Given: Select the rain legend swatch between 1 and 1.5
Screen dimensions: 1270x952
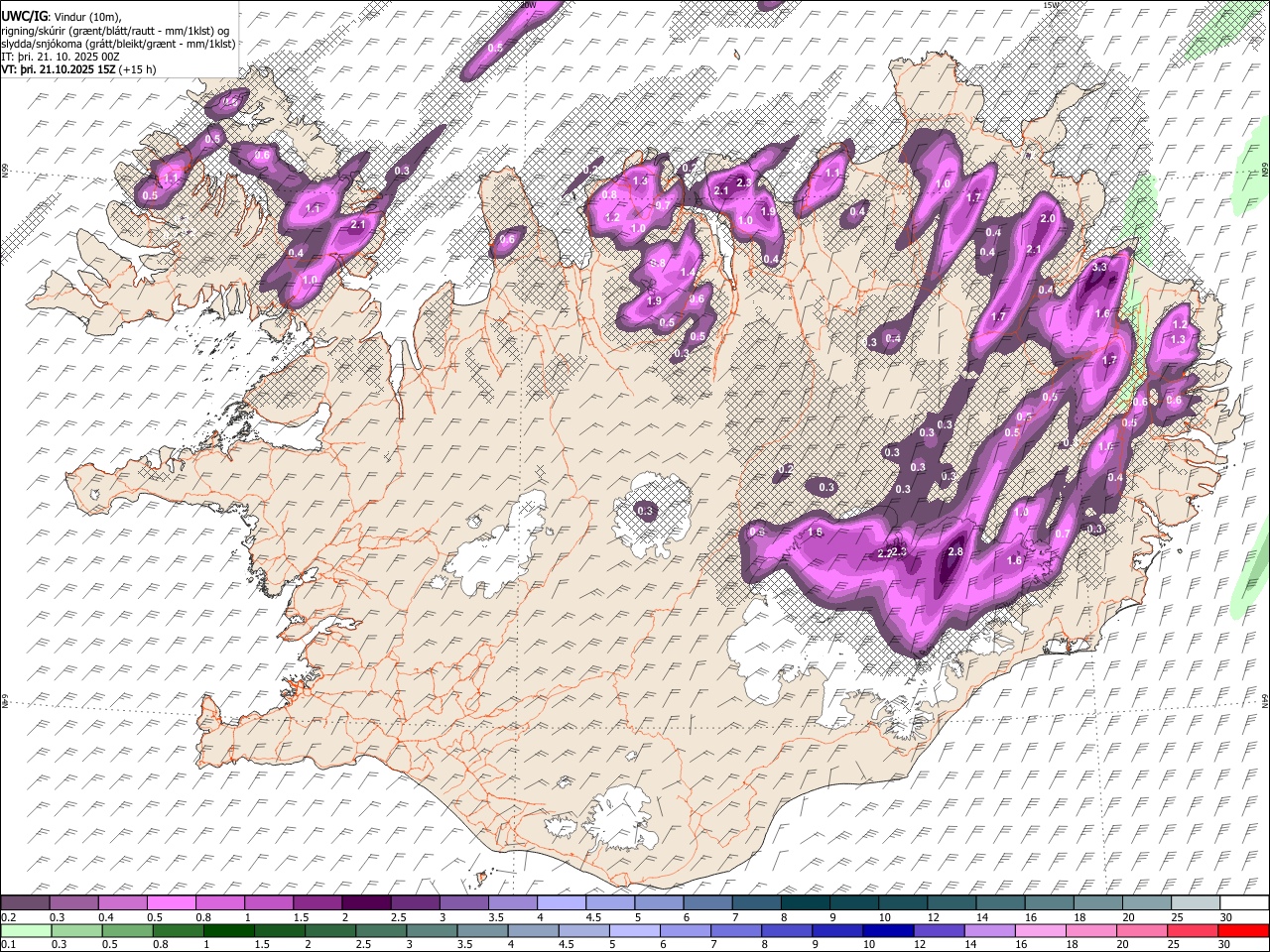Looking at the screenshot, I should click(228, 930).
